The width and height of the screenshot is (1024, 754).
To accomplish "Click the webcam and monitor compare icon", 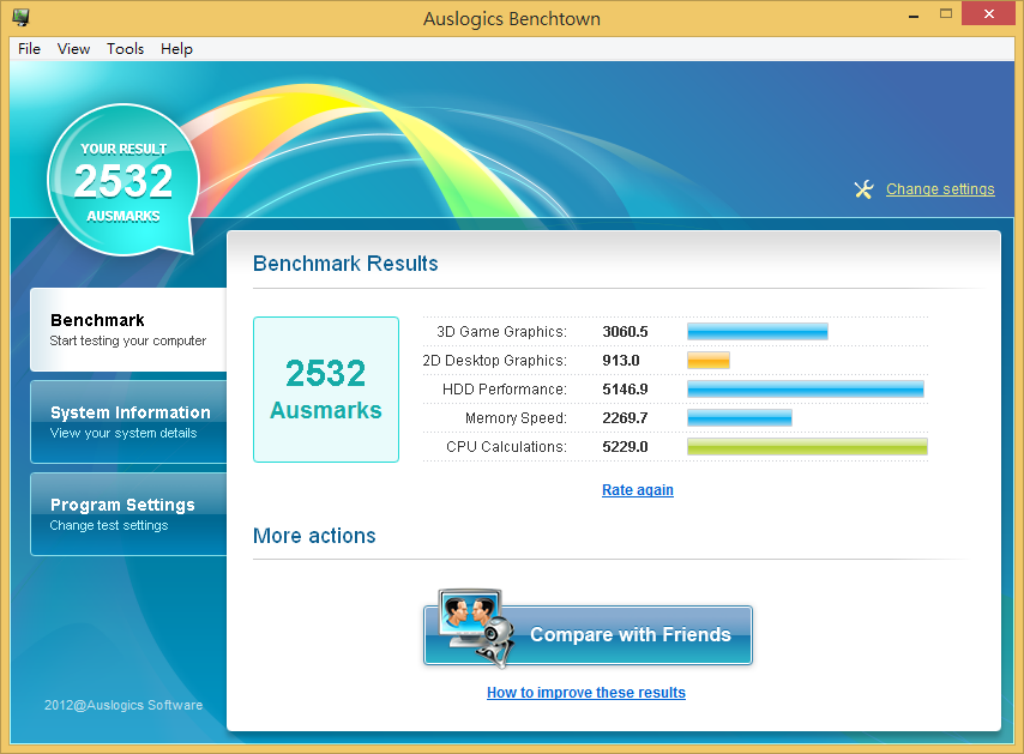I will (x=476, y=628).
